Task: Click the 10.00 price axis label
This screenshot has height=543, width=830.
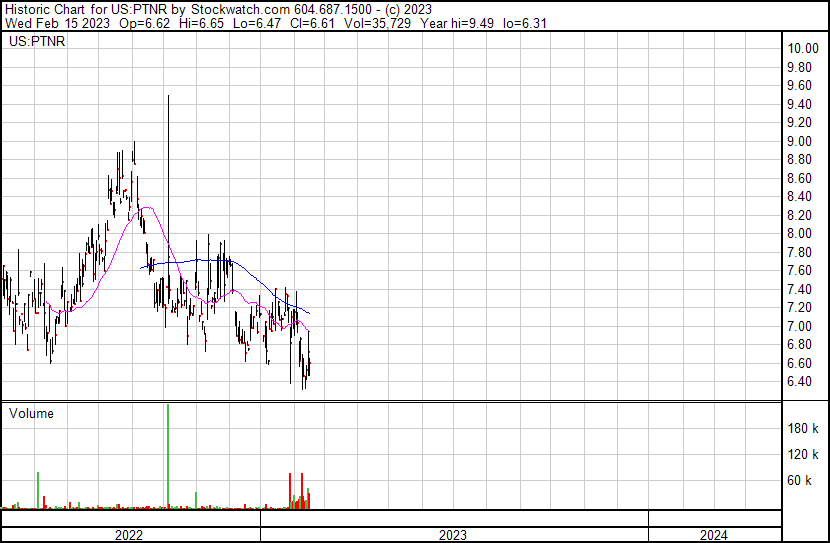Action: coord(803,48)
